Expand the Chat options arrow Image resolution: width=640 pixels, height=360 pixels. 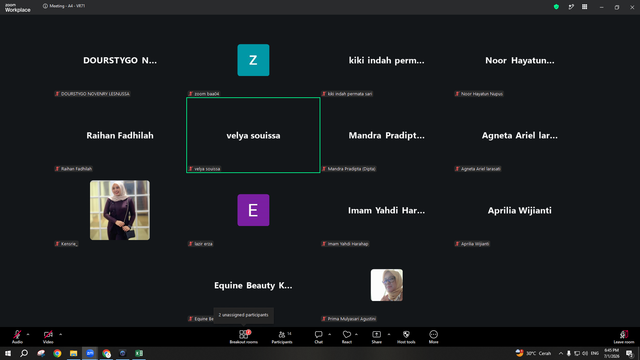[329, 334]
